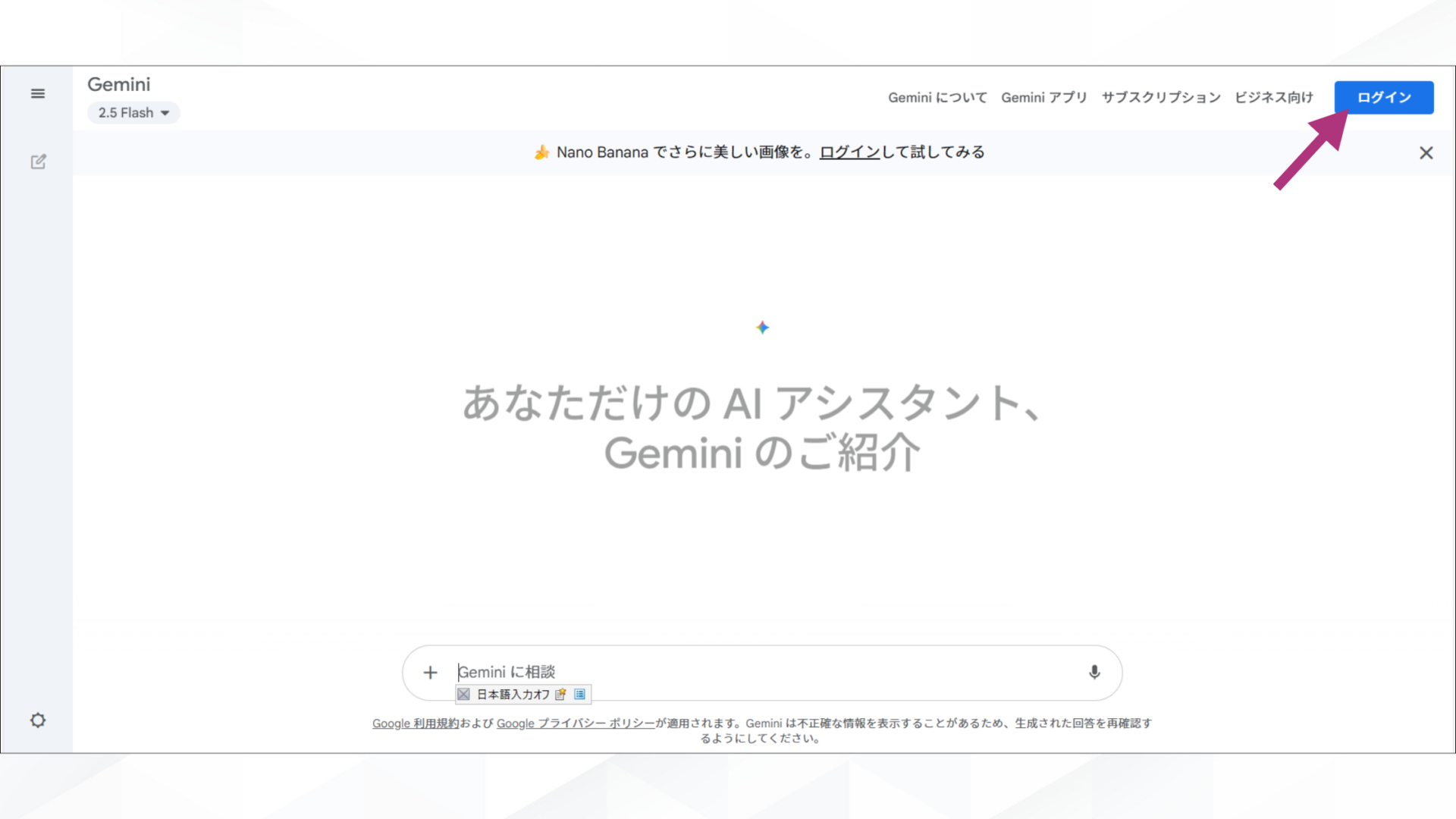Start a new chat with pencil icon
Screen dimensions: 1456x819
coord(38,162)
